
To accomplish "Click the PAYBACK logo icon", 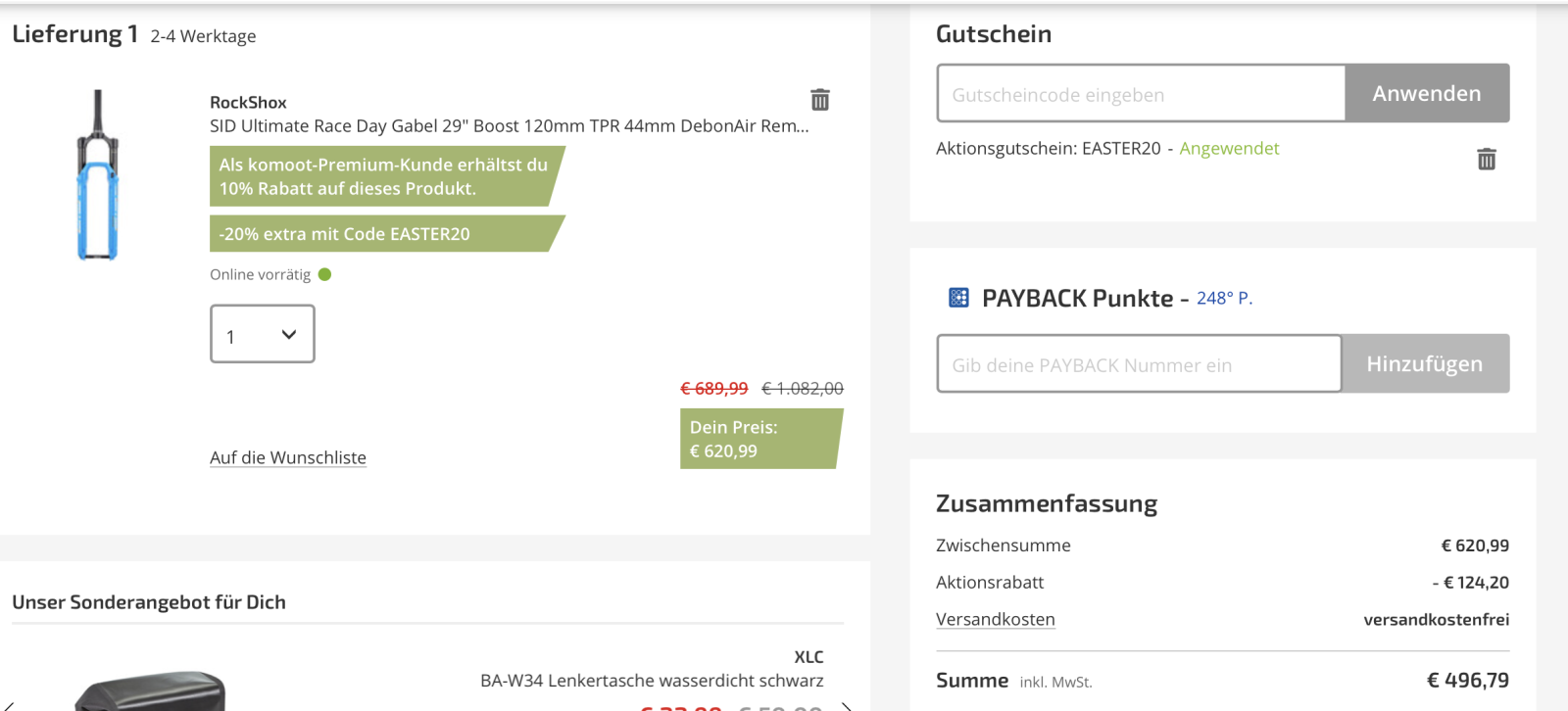I will (958, 298).
